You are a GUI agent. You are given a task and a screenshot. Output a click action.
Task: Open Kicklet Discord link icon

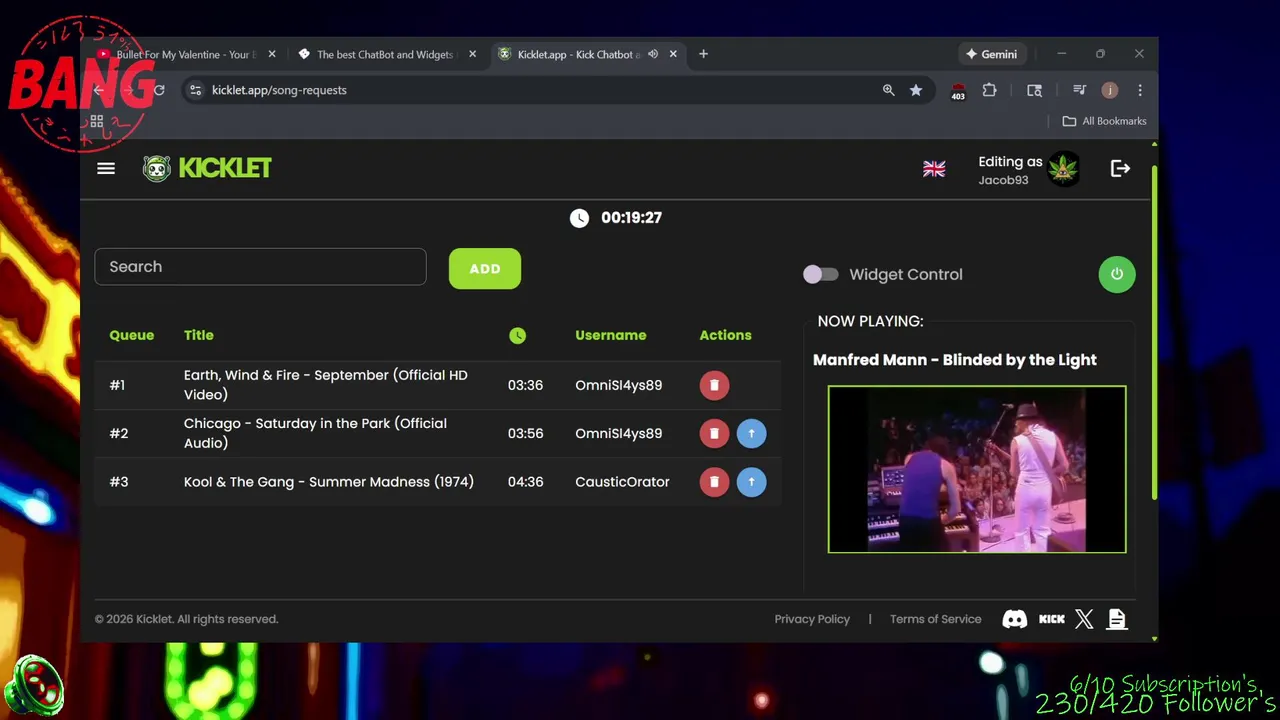(x=1014, y=619)
